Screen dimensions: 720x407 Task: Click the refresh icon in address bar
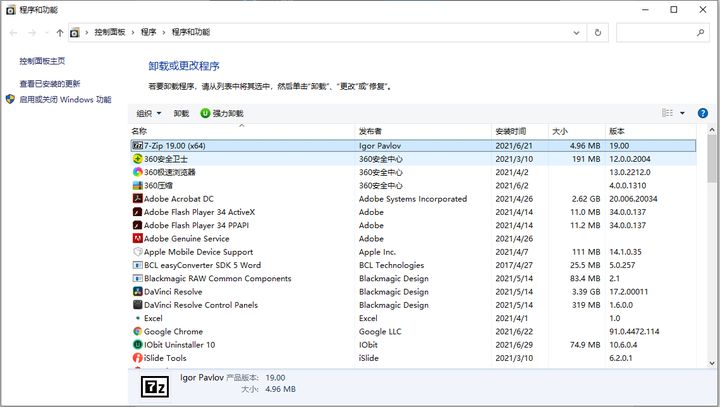[597, 32]
